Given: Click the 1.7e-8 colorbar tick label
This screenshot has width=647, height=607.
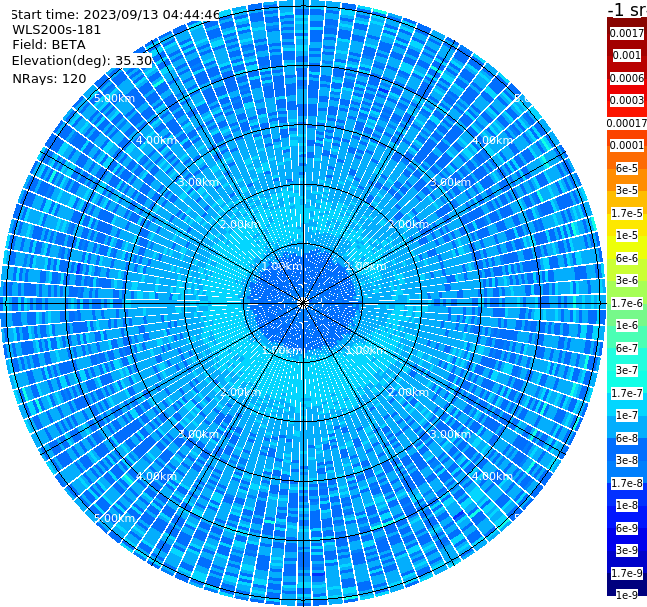Looking at the screenshot, I should click(x=627, y=483).
